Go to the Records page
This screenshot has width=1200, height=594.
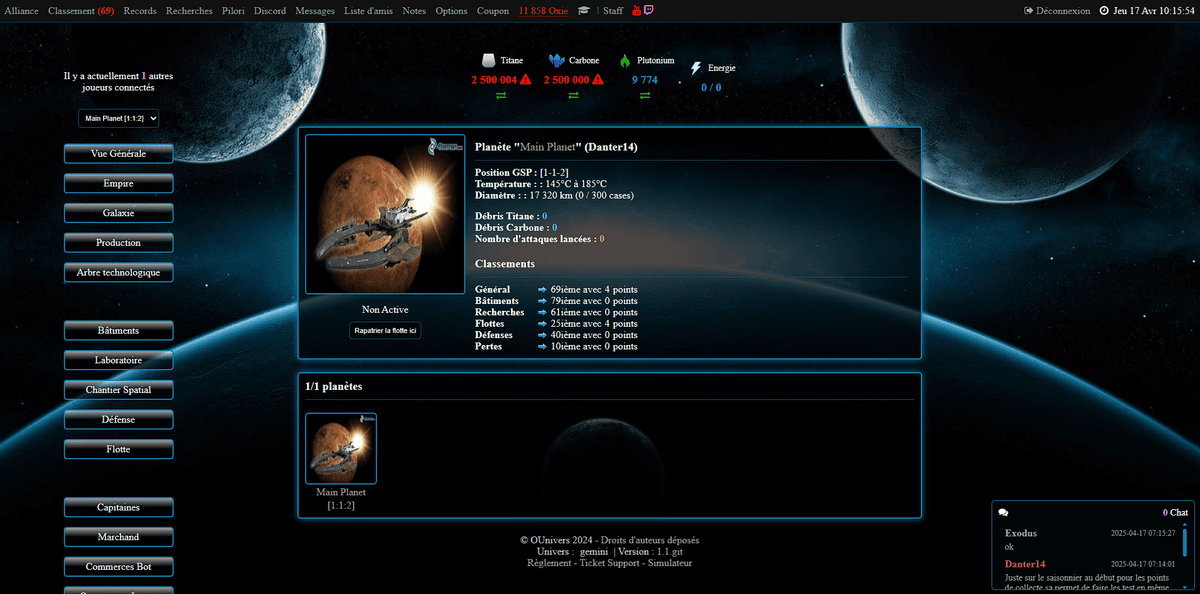140,10
